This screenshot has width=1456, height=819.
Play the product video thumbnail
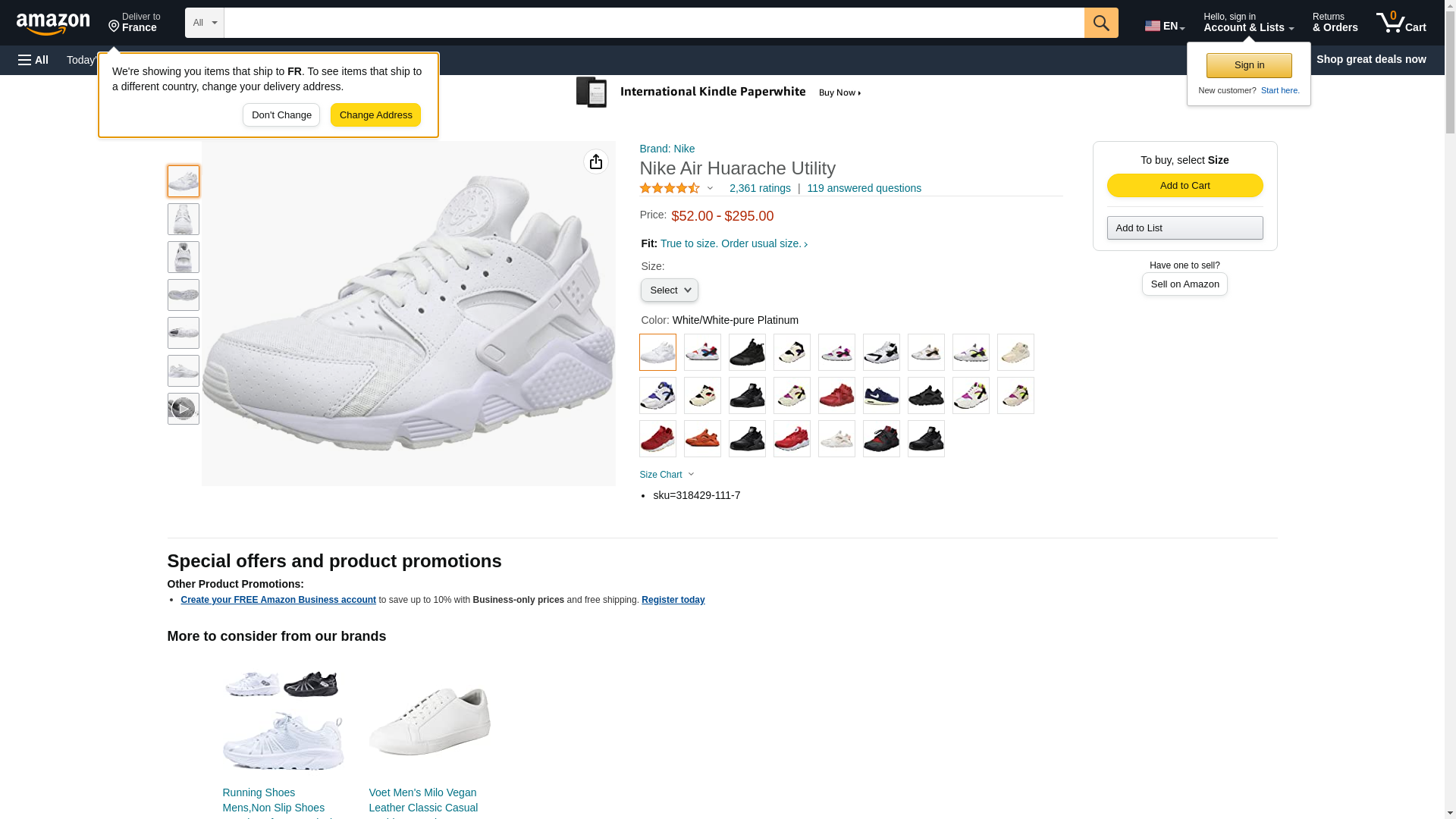(183, 409)
